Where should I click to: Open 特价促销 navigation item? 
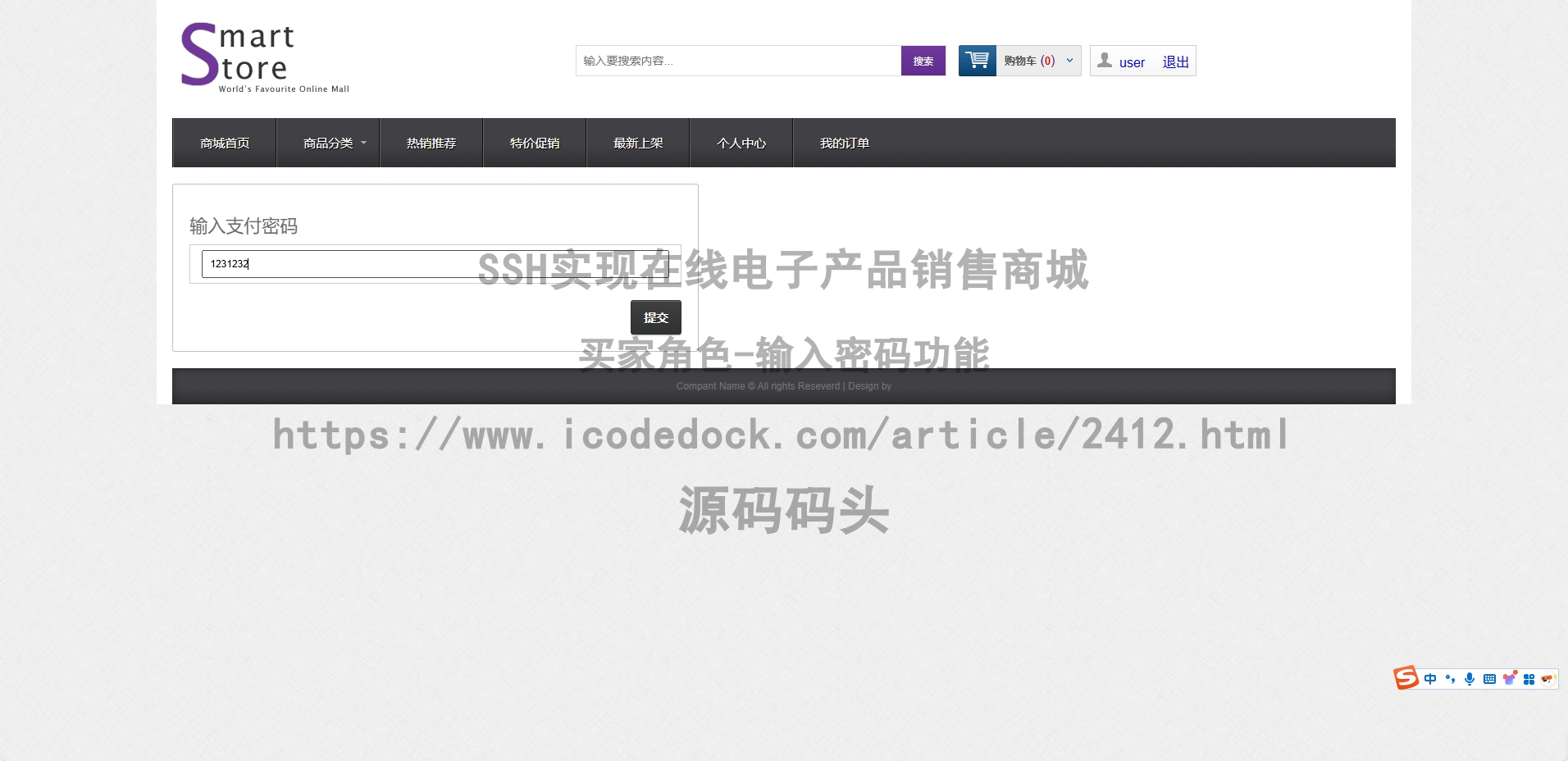click(x=535, y=143)
